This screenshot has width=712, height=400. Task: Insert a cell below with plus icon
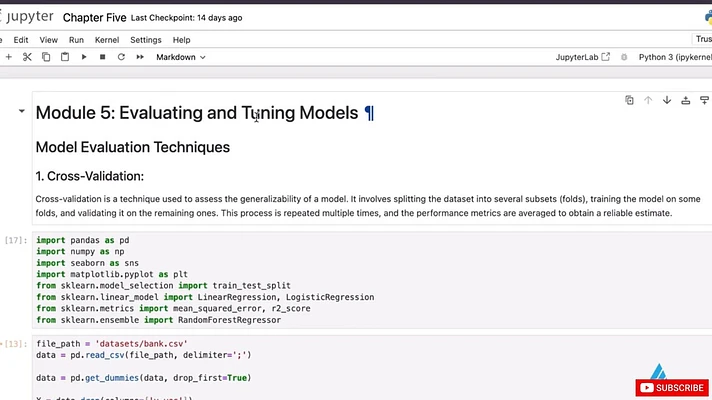coord(9,57)
